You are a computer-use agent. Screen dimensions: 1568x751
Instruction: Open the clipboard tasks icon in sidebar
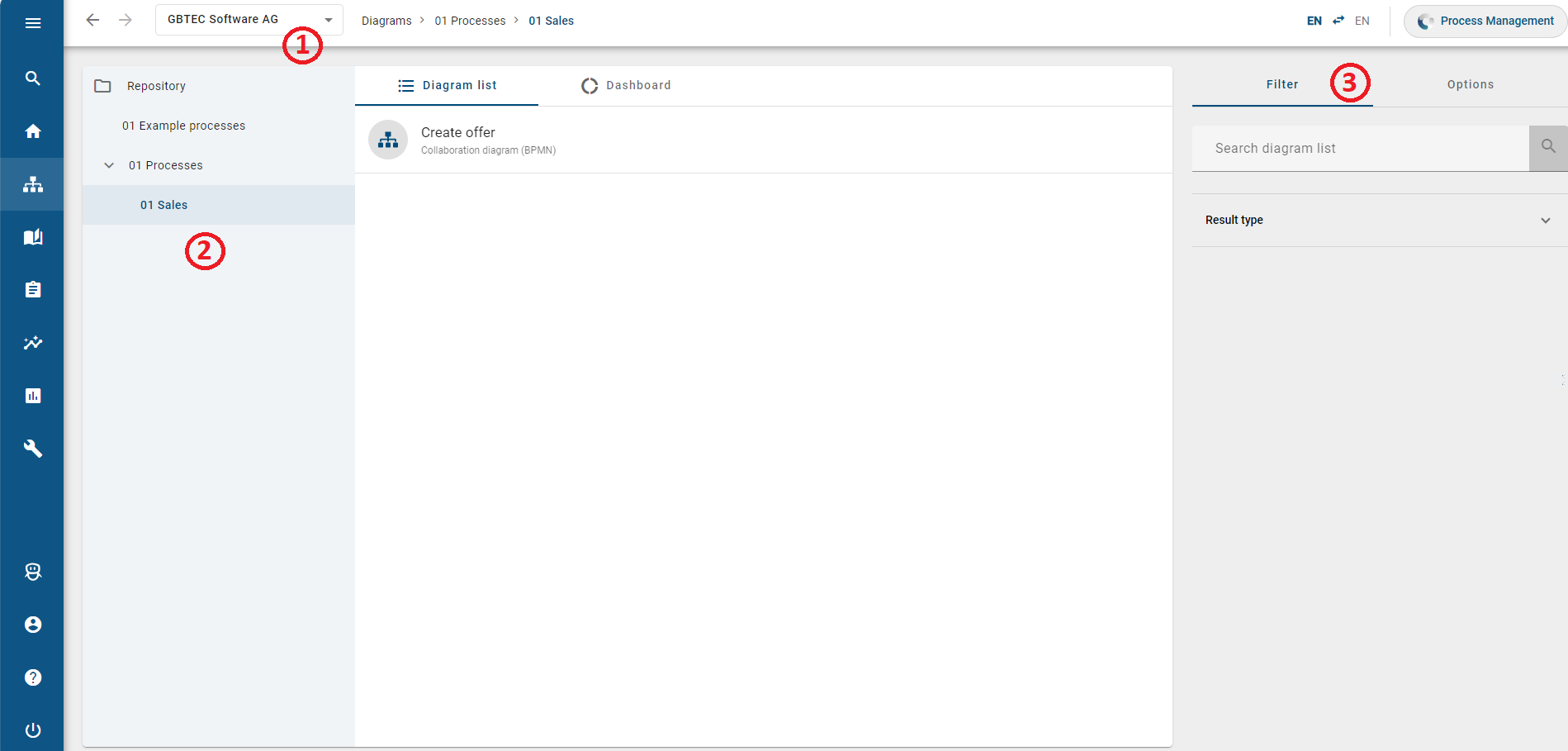click(x=33, y=290)
